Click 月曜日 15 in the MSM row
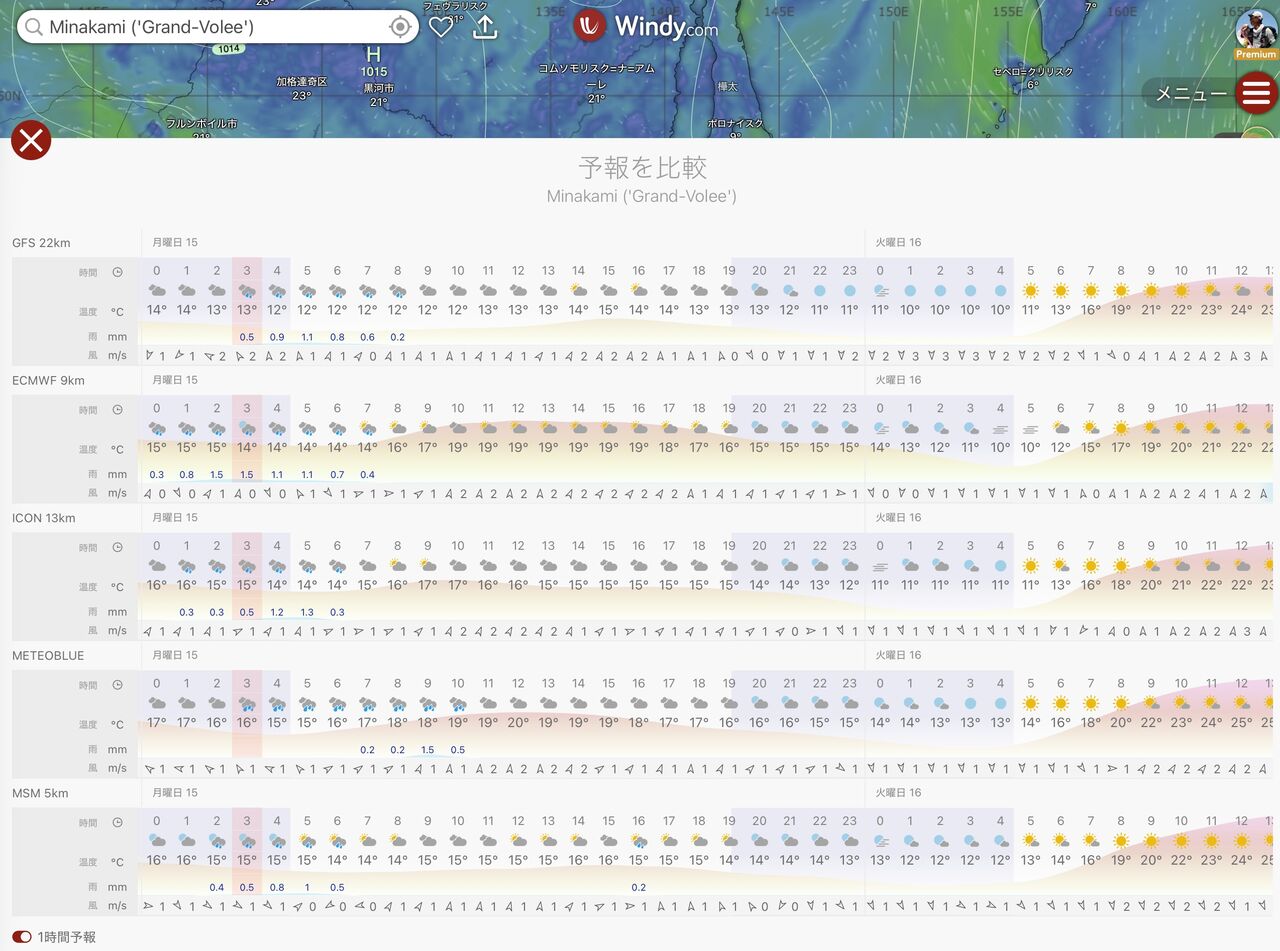This screenshot has width=1280, height=951. pyautogui.click(x=175, y=793)
